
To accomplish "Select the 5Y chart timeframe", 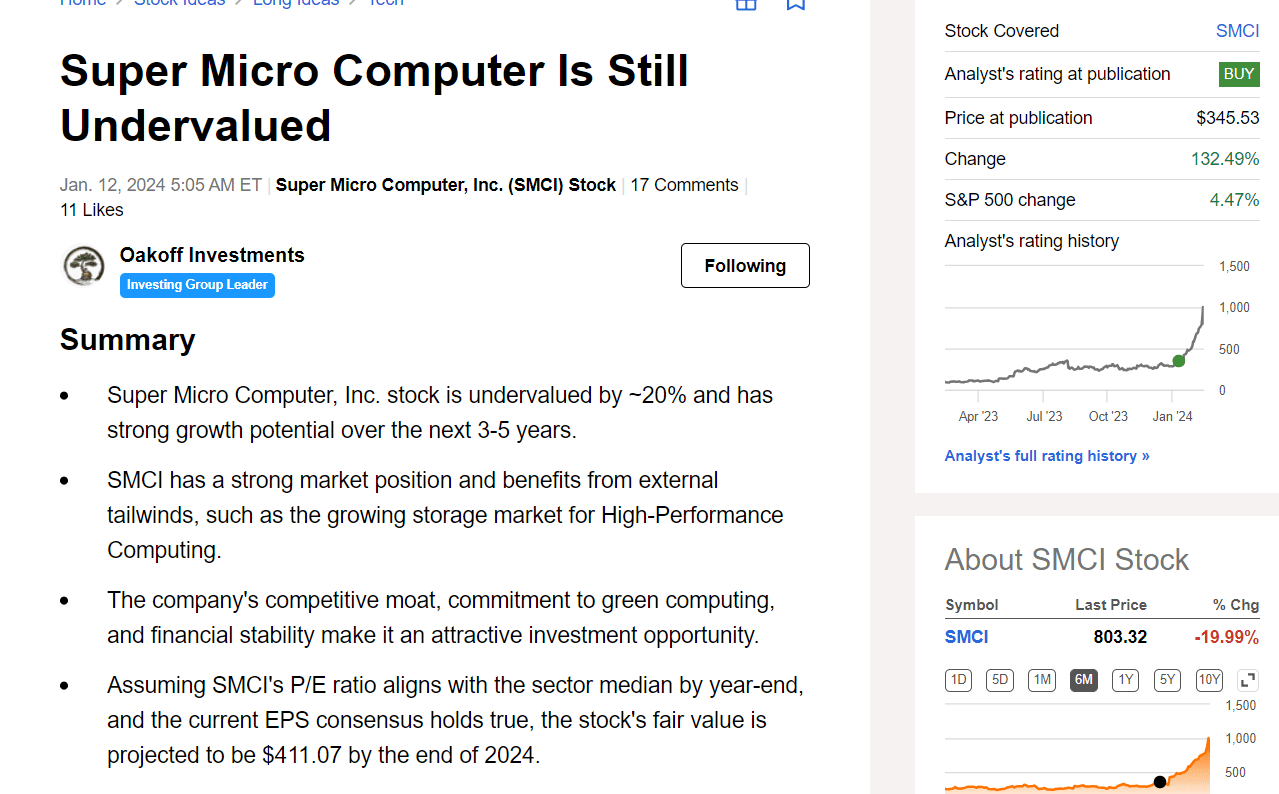I will point(1166,679).
